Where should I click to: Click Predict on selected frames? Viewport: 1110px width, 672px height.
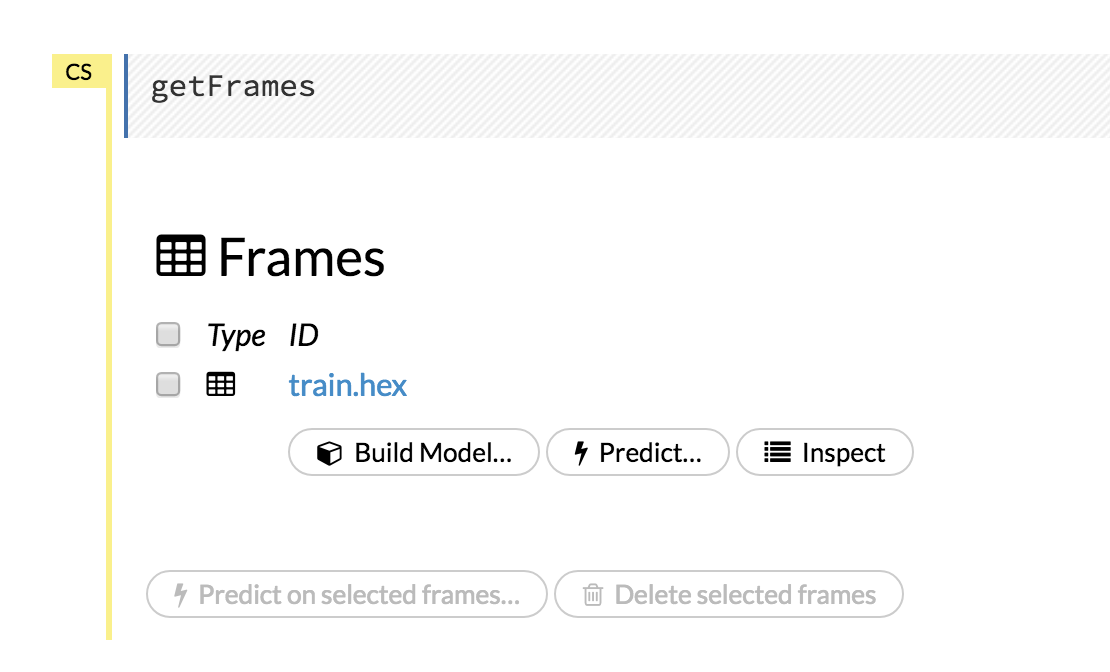click(x=346, y=594)
